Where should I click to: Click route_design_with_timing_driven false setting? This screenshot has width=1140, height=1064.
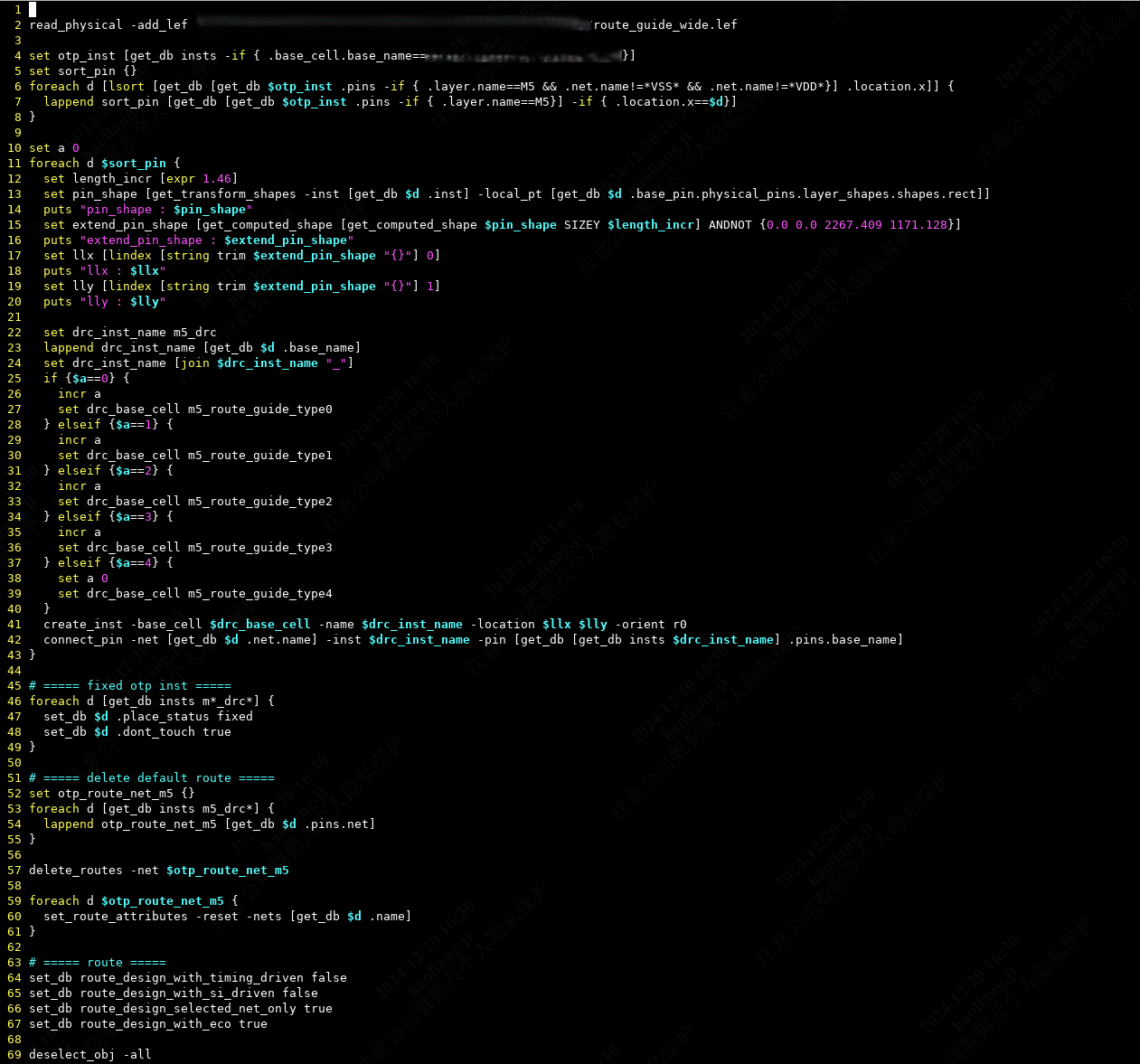pos(189,977)
